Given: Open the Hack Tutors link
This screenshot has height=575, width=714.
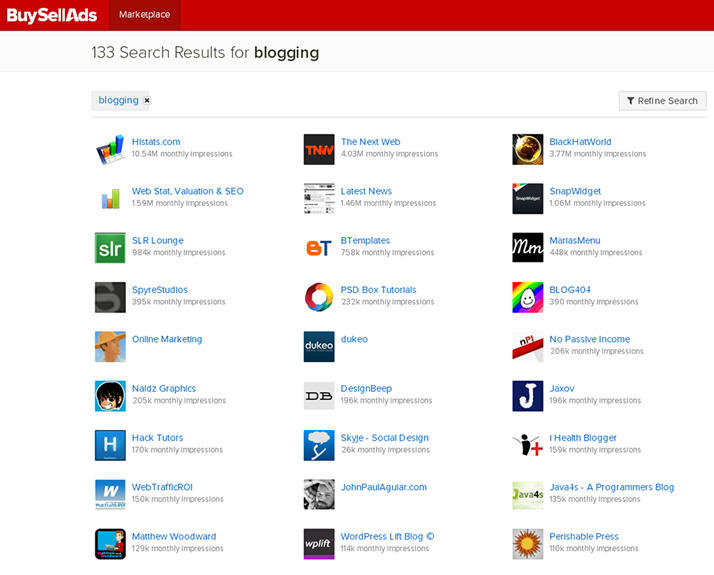Looking at the screenshot, I should (157, 438).
